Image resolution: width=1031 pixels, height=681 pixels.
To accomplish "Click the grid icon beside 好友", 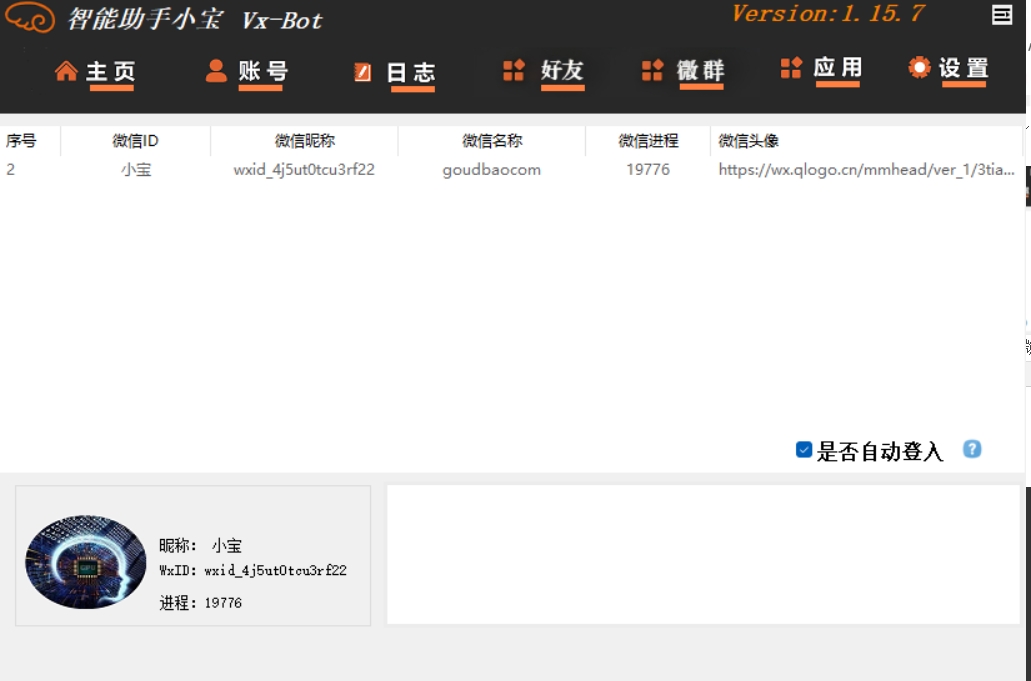I will 514,70.
